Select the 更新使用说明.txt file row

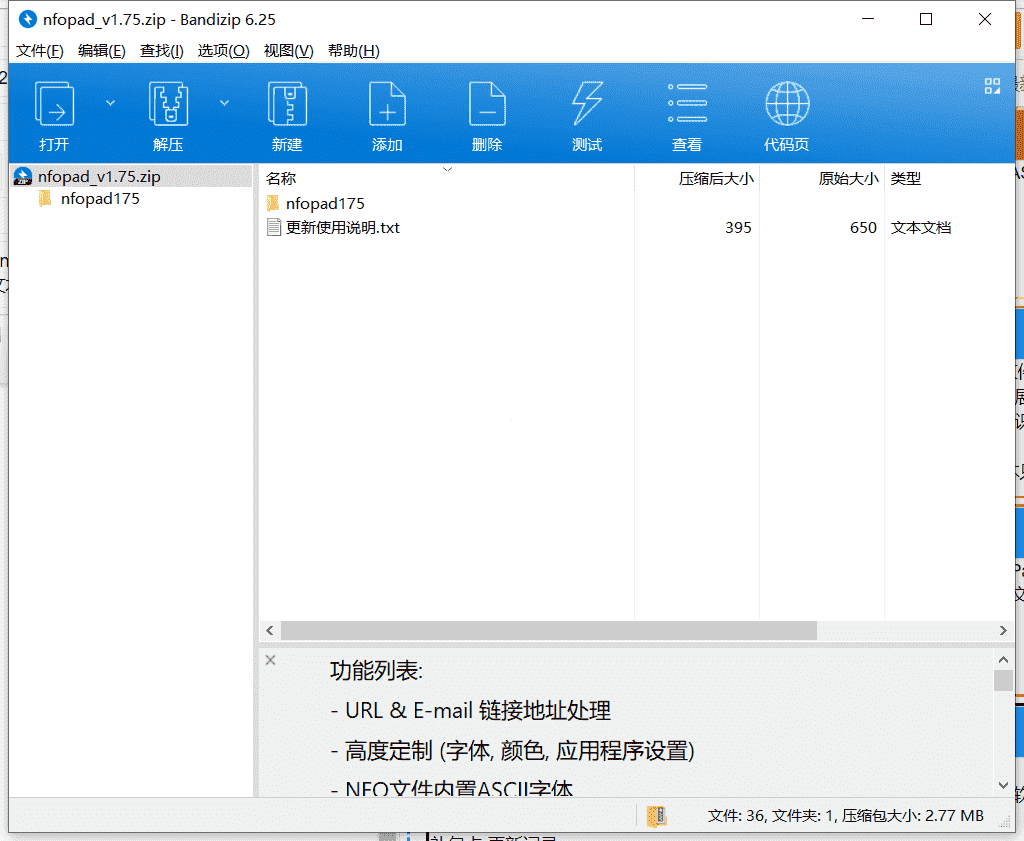tap(637, 227)
